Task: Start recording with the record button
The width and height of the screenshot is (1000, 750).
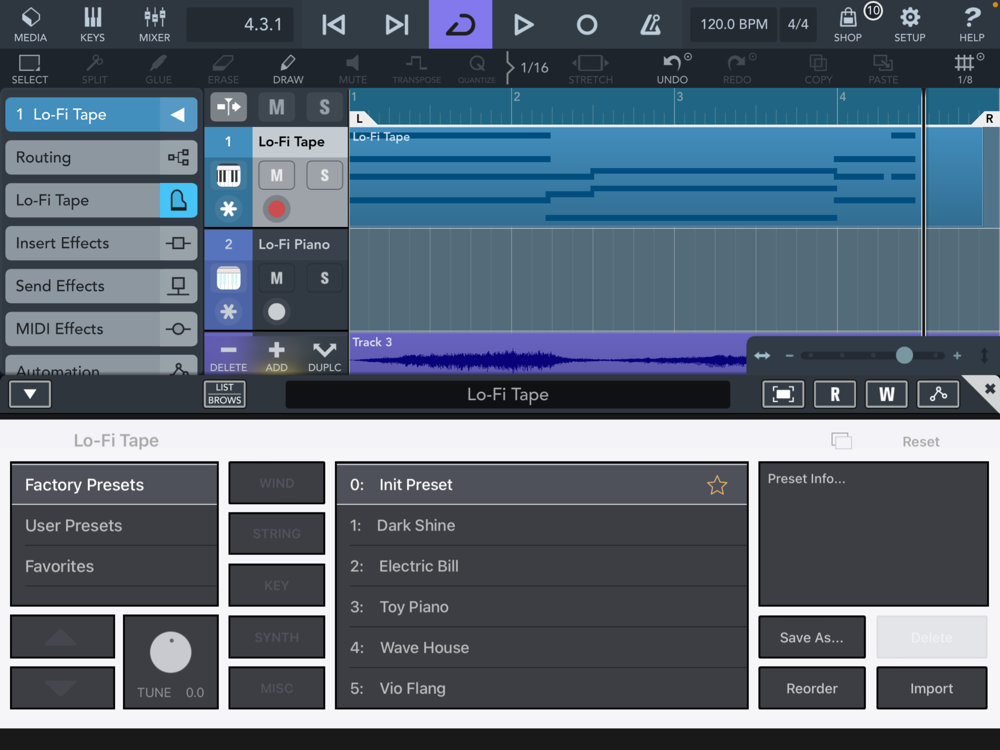Action: [x=586, y=24]
